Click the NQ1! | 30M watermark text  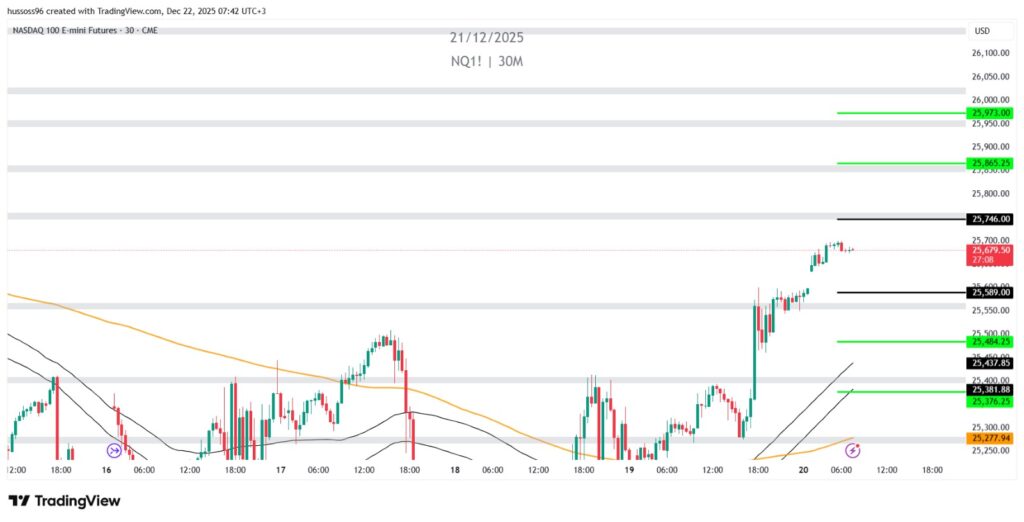(x=486, y=61)
